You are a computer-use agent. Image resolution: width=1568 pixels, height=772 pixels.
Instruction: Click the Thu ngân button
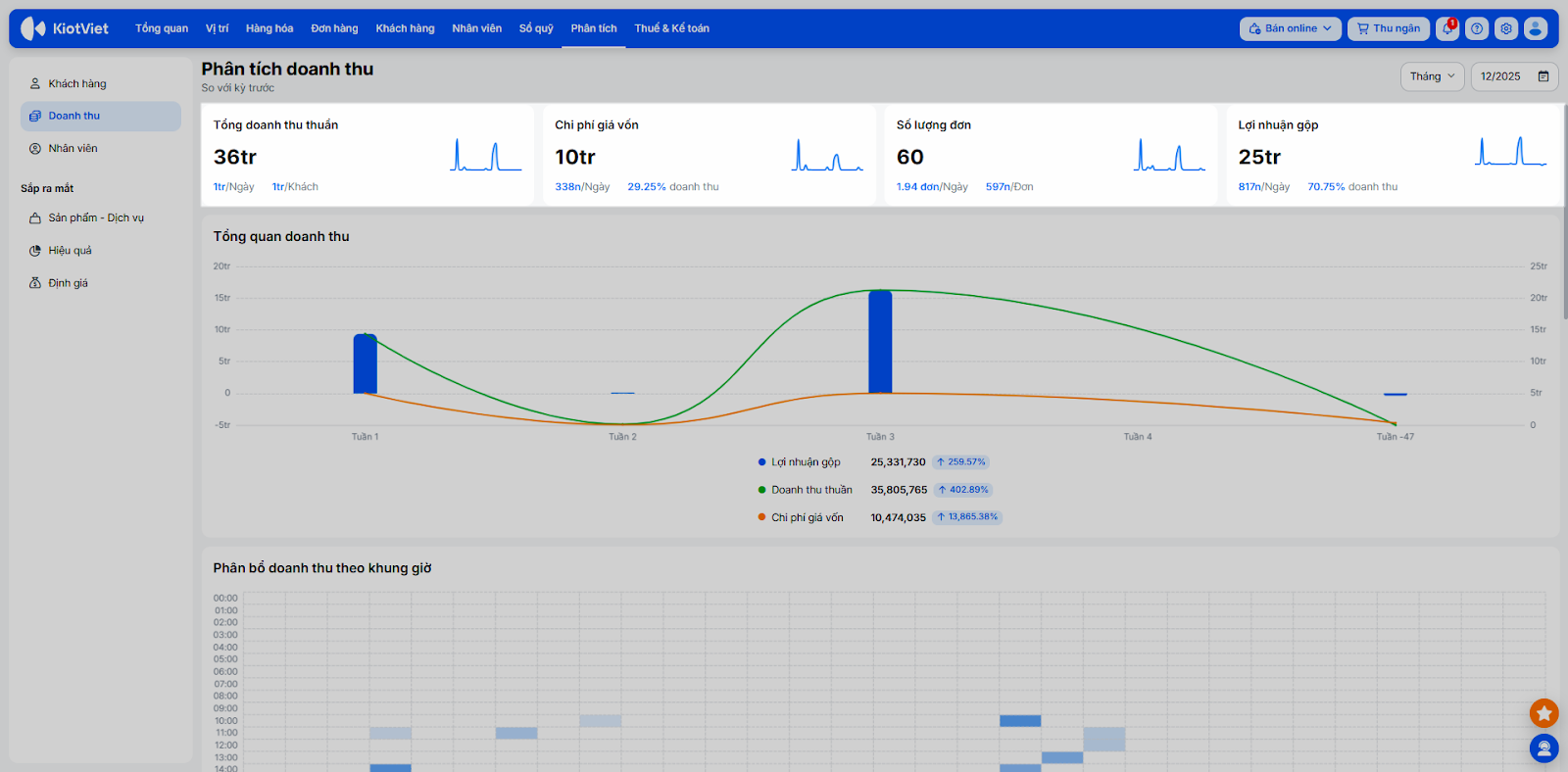coord(1388,28)
